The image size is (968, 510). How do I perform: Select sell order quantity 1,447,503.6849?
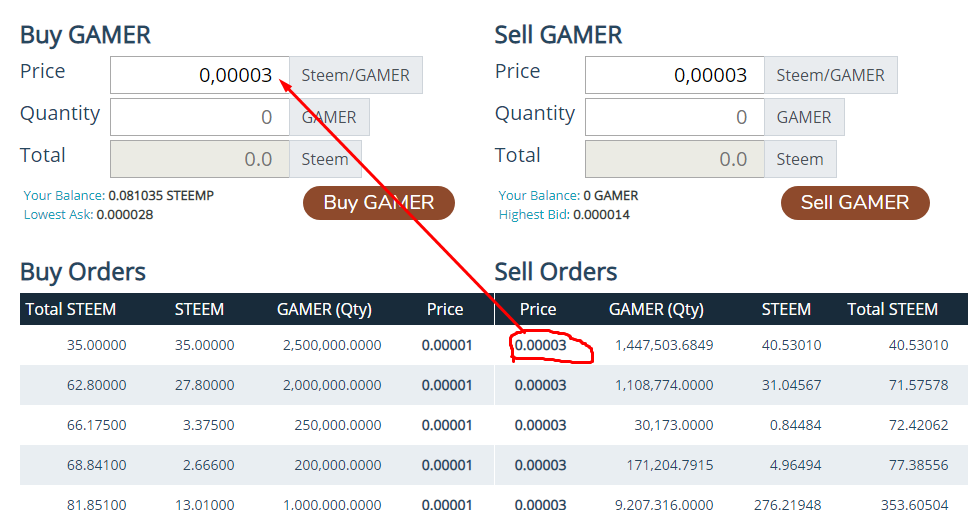(664, 345)
